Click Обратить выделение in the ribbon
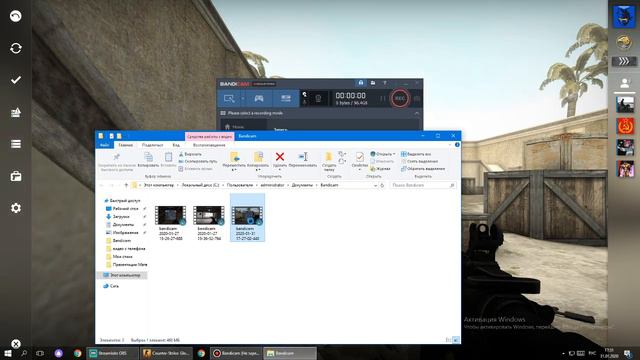Image resolution: width=640 pixels, height=360 pixels. point(423,169)
